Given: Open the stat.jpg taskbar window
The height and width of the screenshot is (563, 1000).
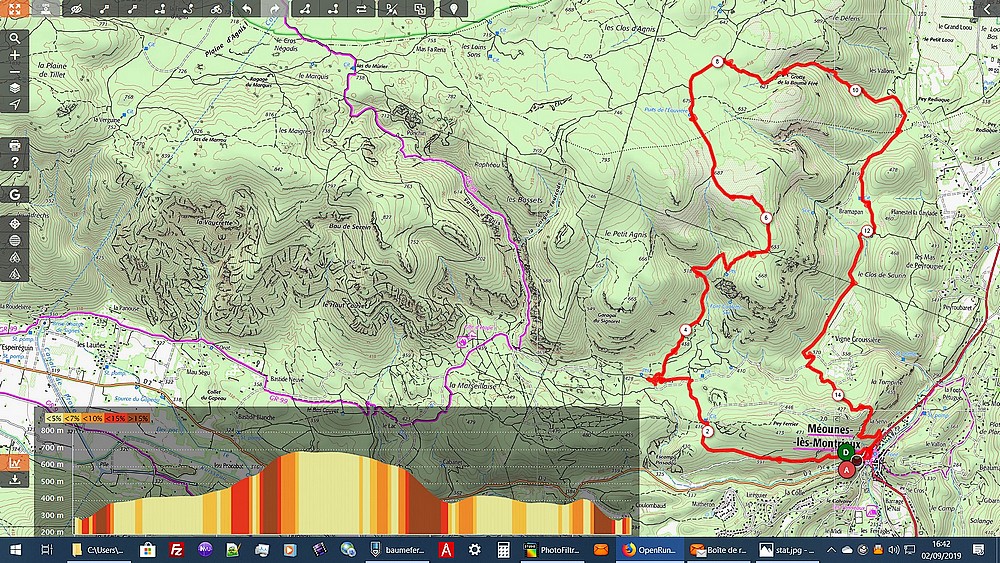Looking at the screenshot, I should (788, 550).
